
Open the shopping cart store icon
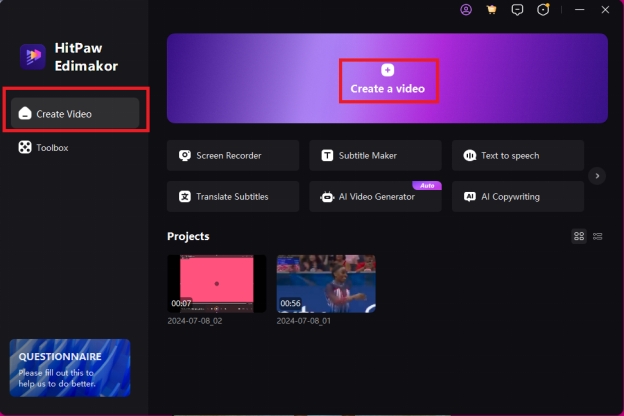[x=491, y=10]
